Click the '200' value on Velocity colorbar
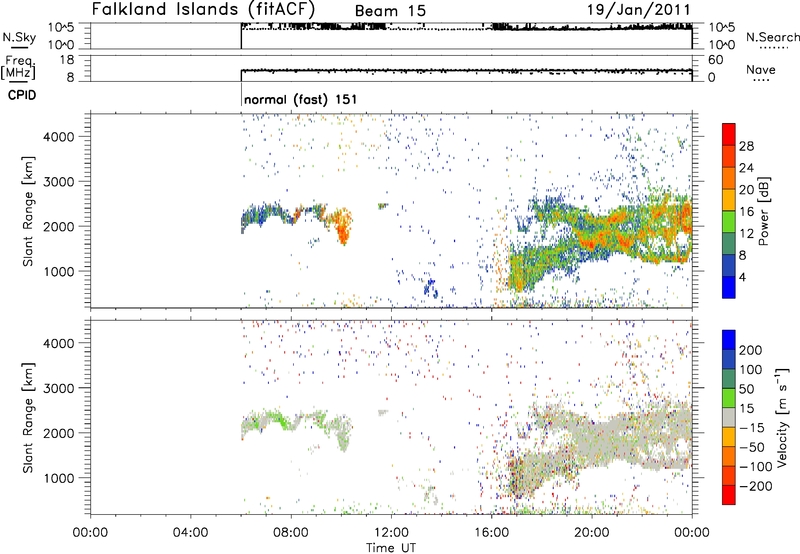This screenshot has height=554, width=800. click(751, 350)
